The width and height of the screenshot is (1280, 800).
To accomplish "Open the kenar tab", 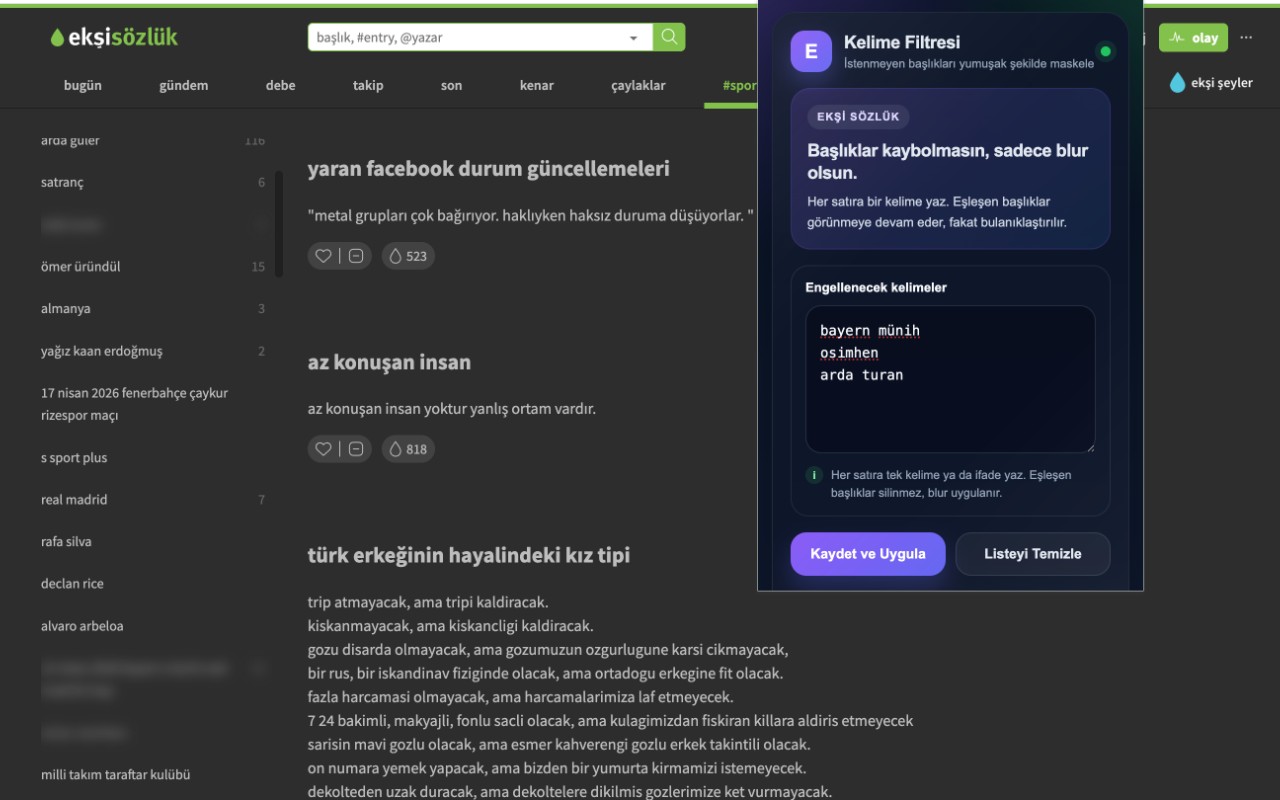I will [x=537, y=85].
